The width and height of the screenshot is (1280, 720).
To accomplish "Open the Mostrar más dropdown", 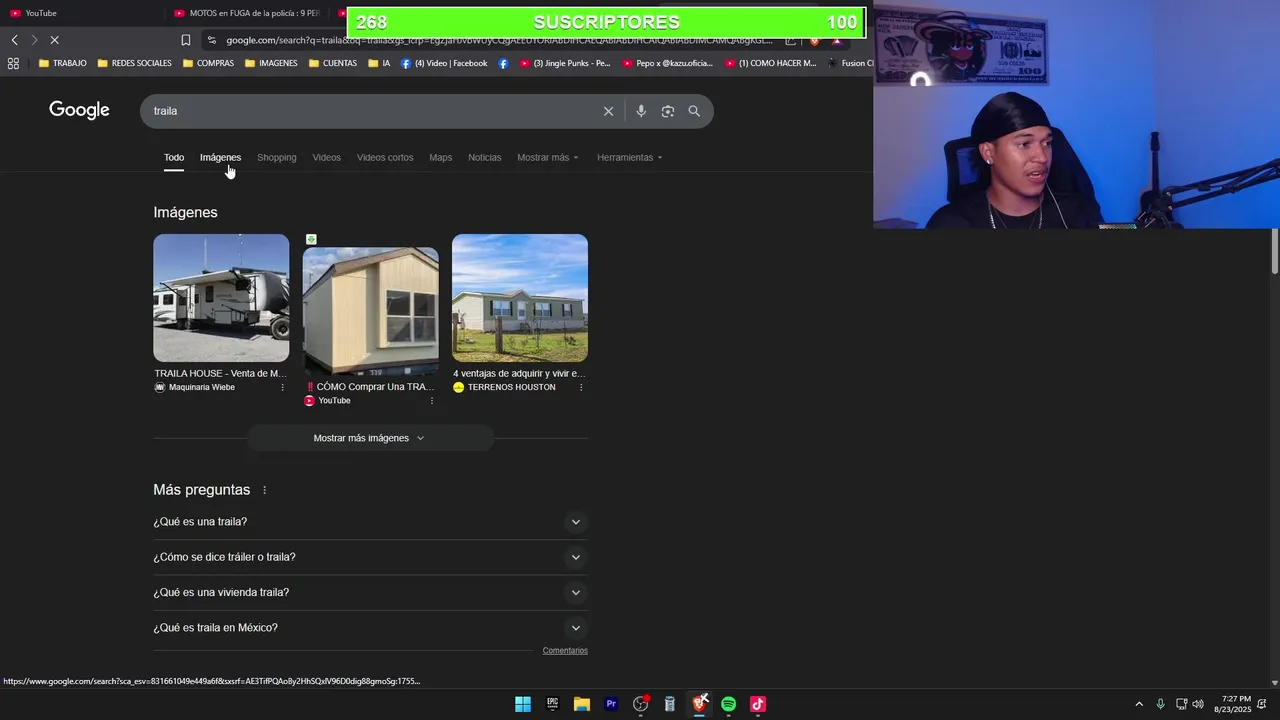I will [548, 157].
